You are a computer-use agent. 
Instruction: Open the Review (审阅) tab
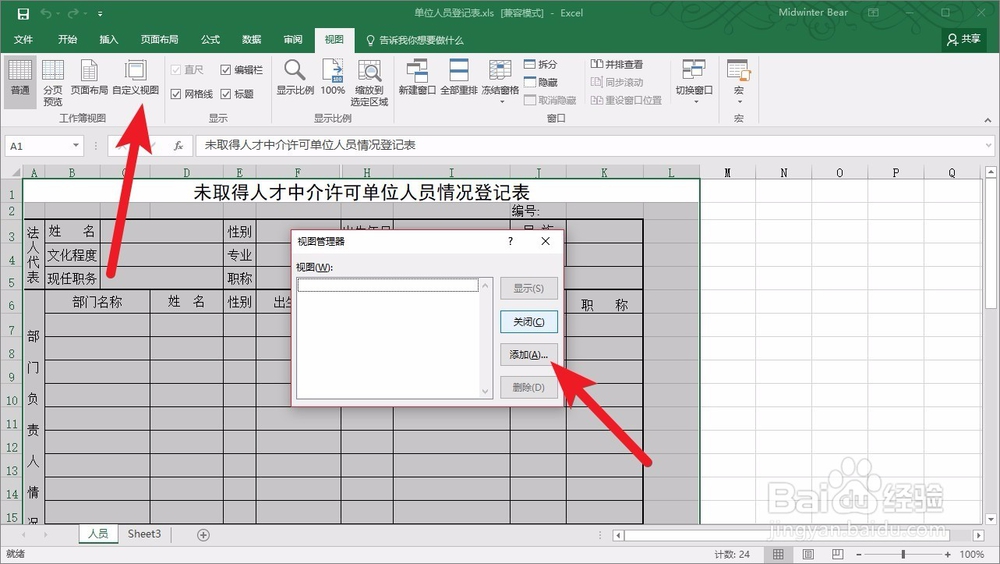point(293,40)
